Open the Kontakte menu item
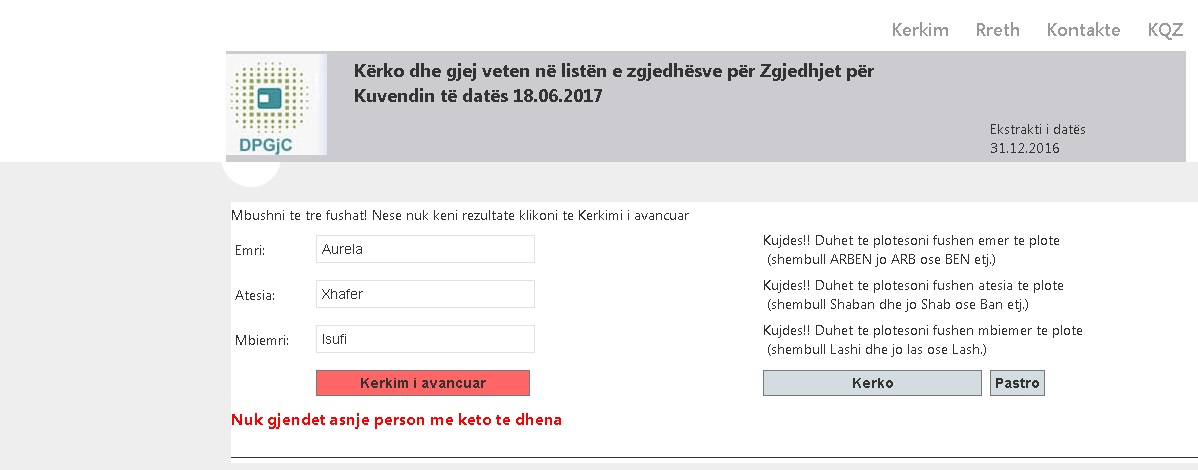 coord(1083,30)
